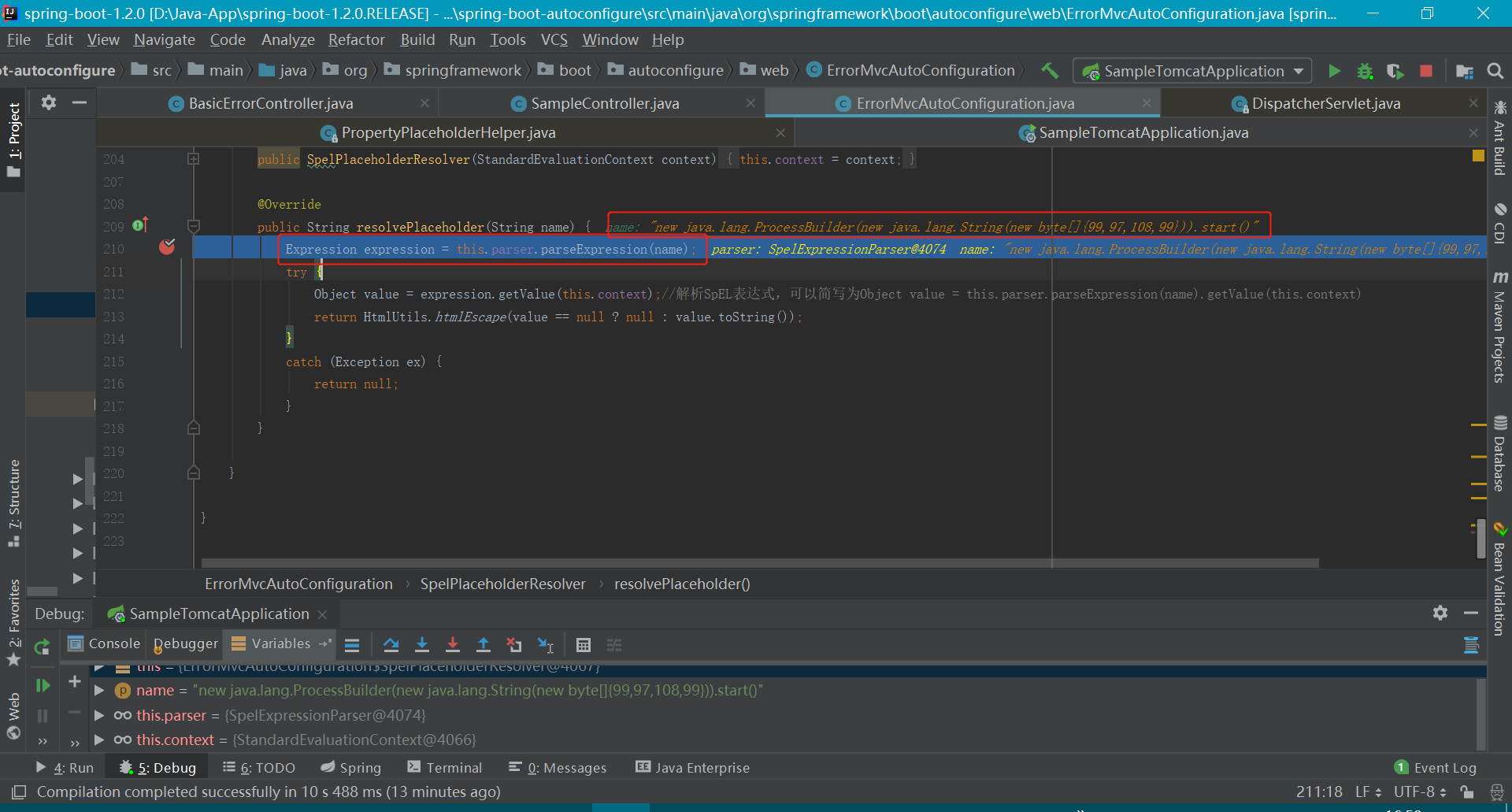The width and height of the screenshot is (1512, 812).
Task: Click caret position 211:18 in status bar
Action: pos(1319,792)
